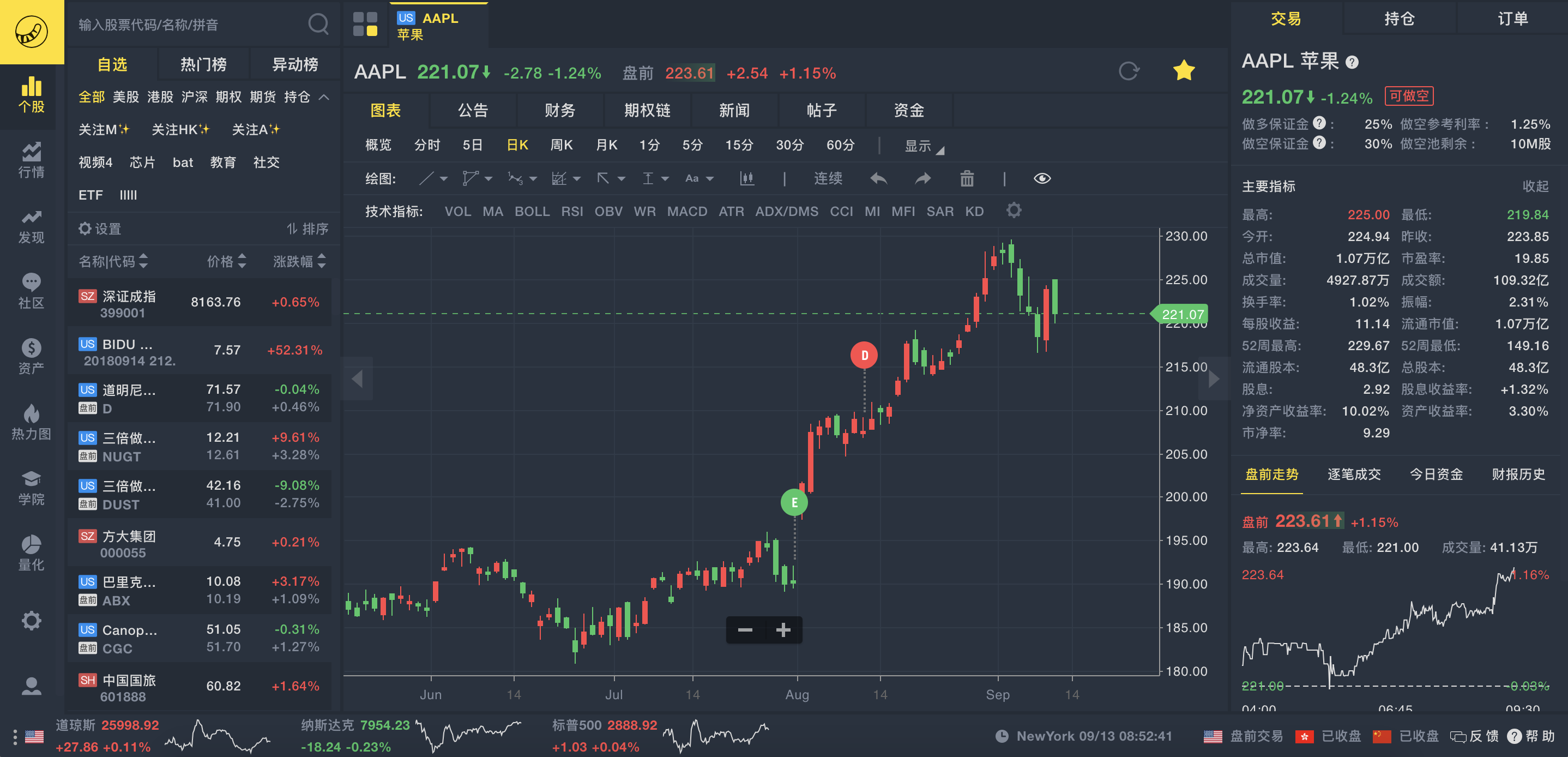Switch to the 热门榜 tab

coord(203,64)
